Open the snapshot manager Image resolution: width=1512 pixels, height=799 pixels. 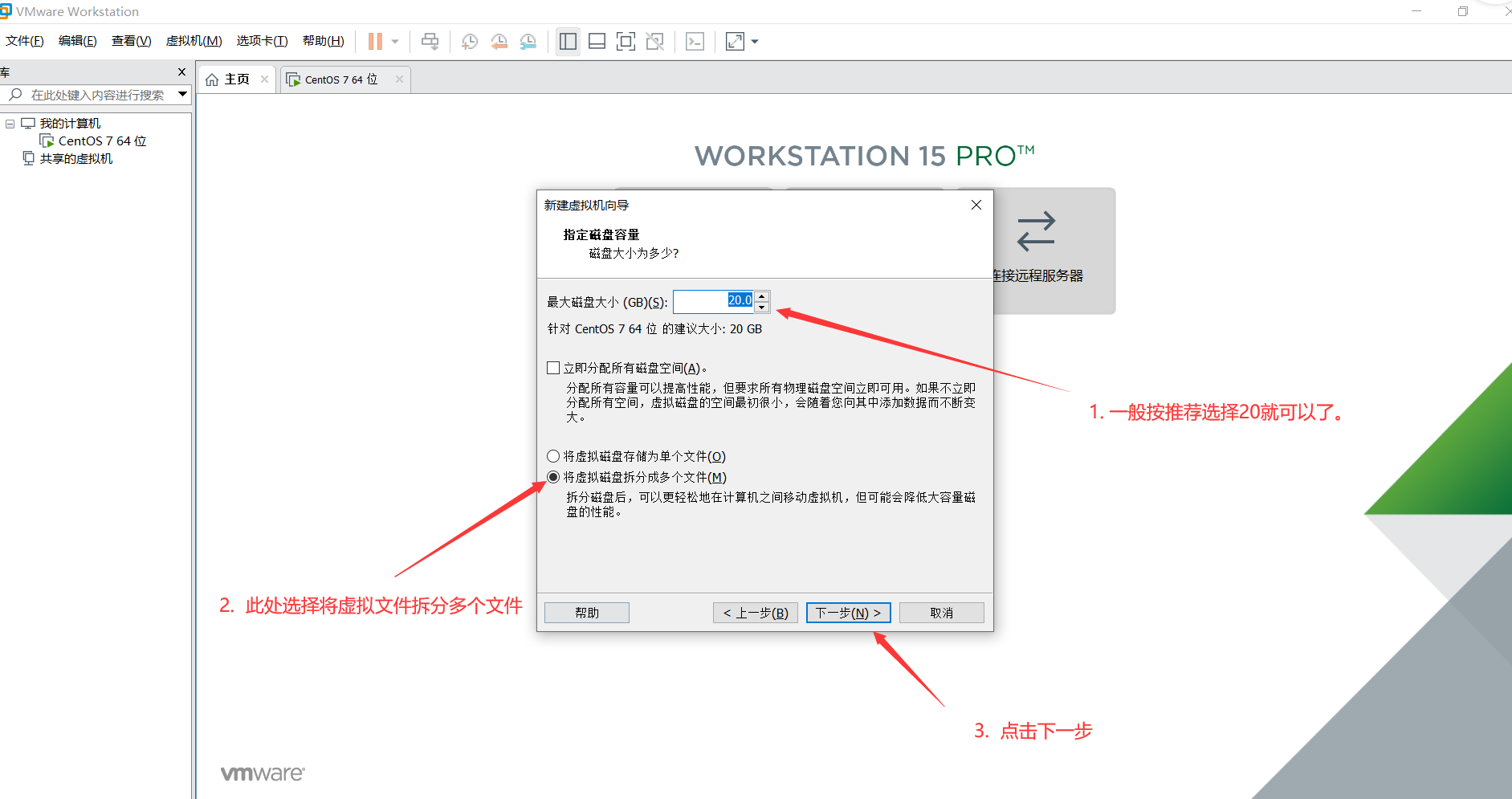[x=528, y=41]
